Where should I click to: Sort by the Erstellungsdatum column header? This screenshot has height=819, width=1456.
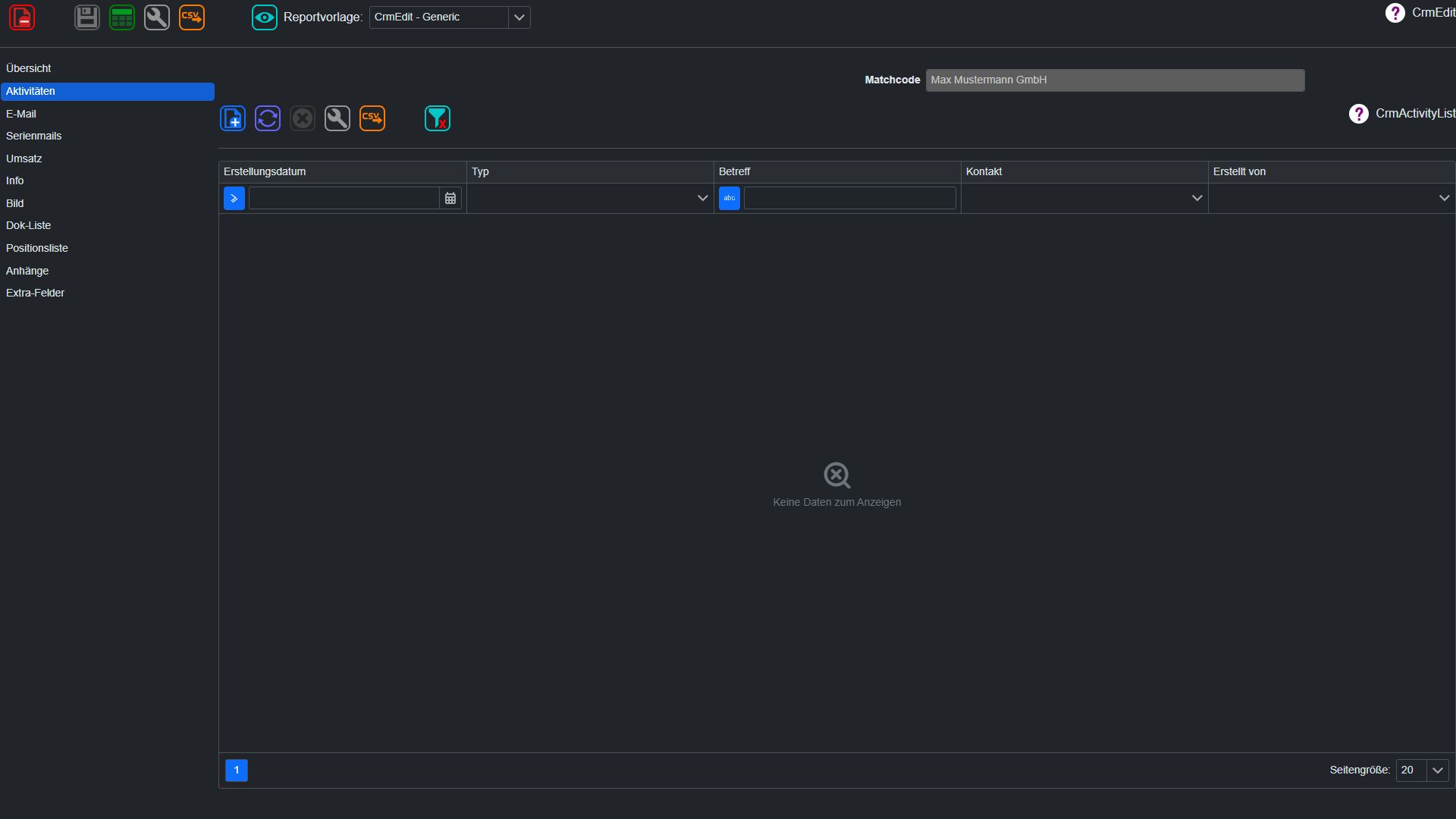click(343, 172)
